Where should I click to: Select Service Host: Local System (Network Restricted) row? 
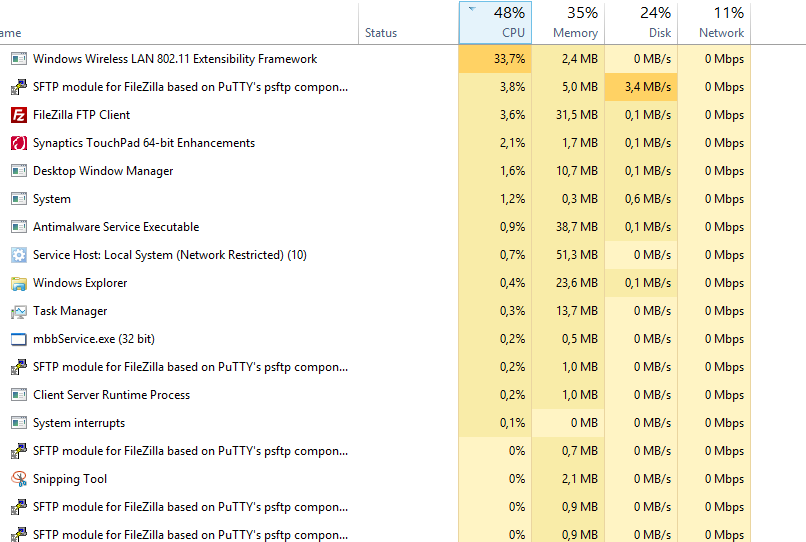(x=375, y=255)
